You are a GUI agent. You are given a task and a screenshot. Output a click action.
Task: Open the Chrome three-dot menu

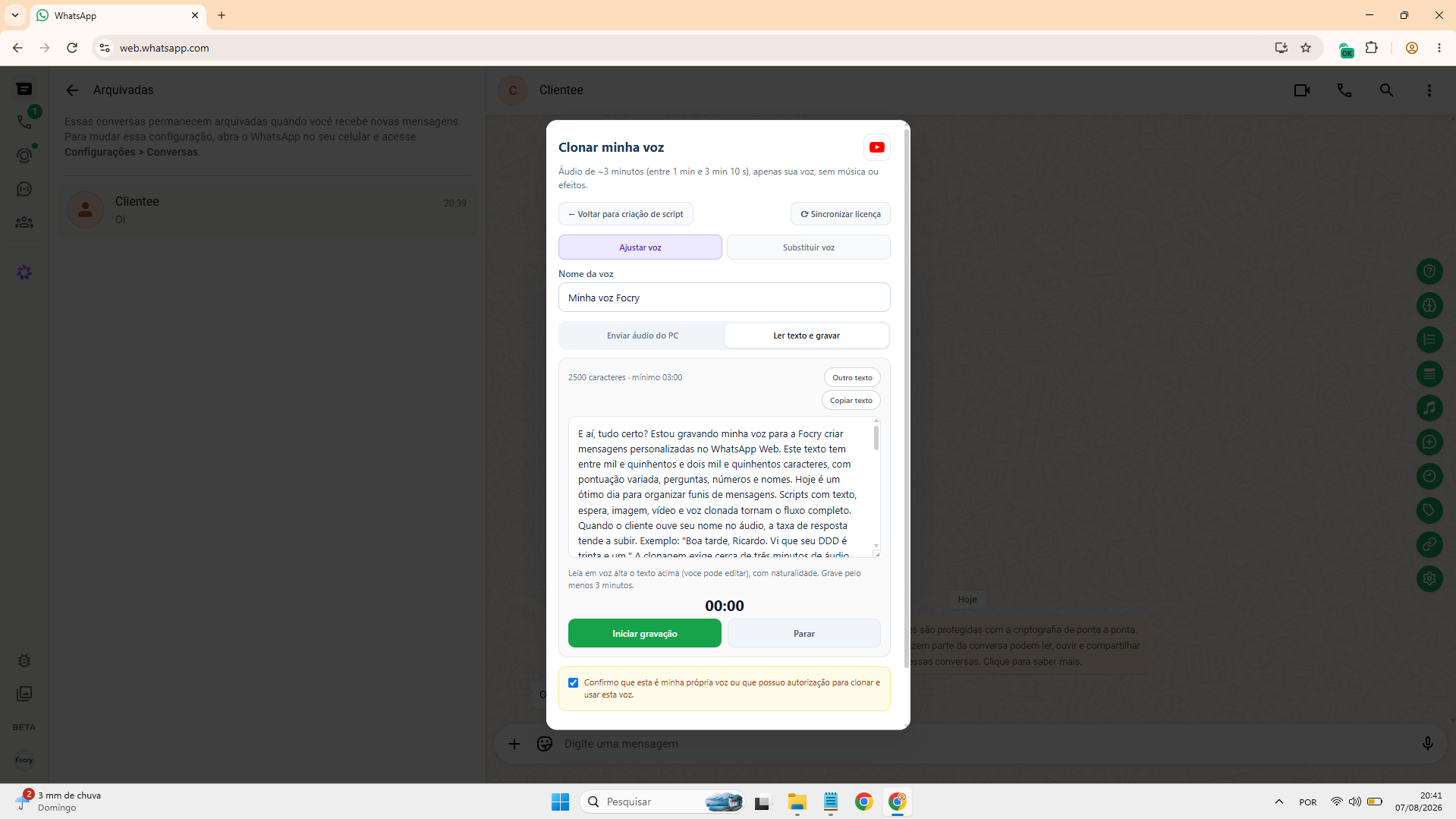pyautogui.click(x=1439, y=48)
